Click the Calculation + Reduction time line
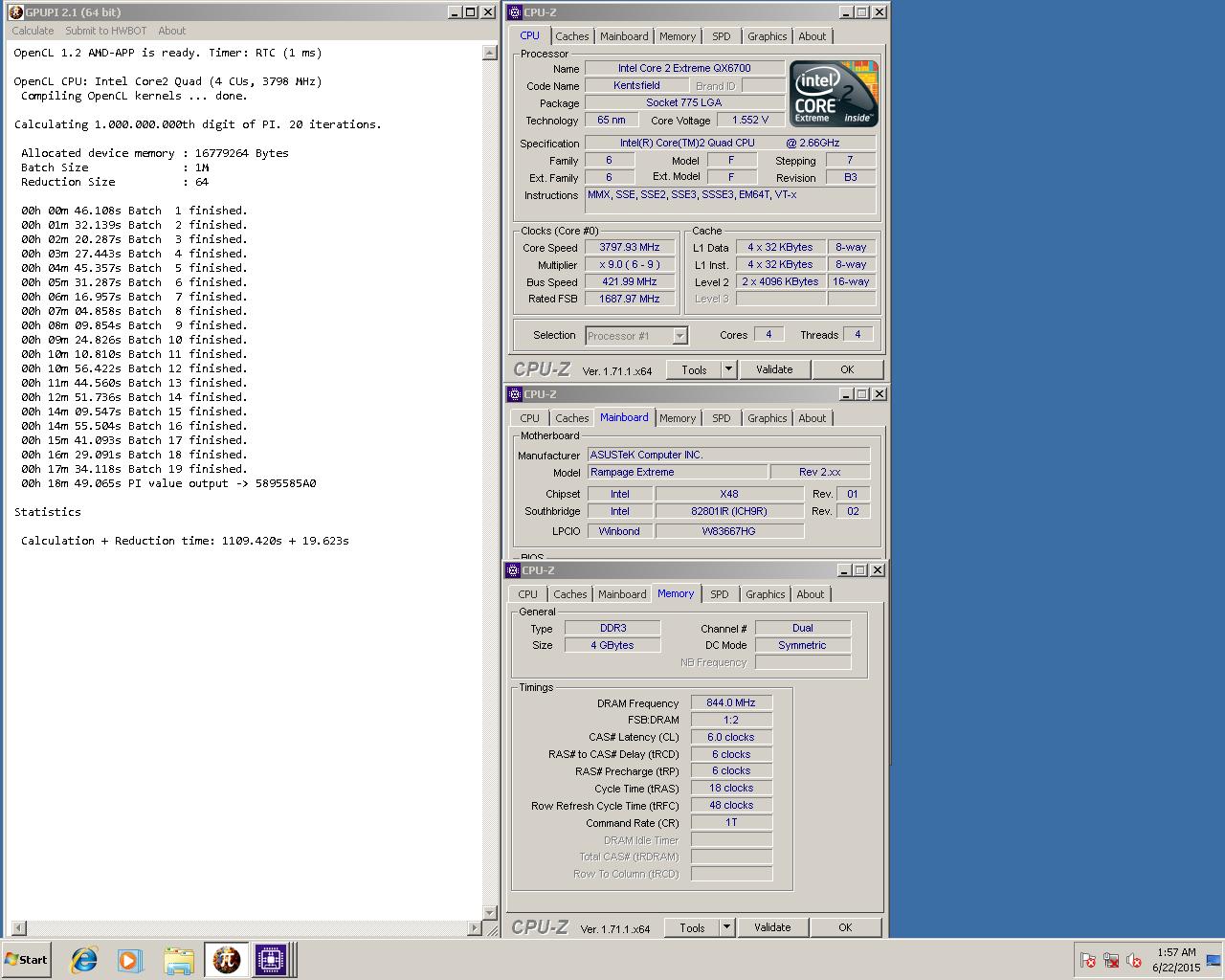This screenshot has height=980, width=1225. 185,541
